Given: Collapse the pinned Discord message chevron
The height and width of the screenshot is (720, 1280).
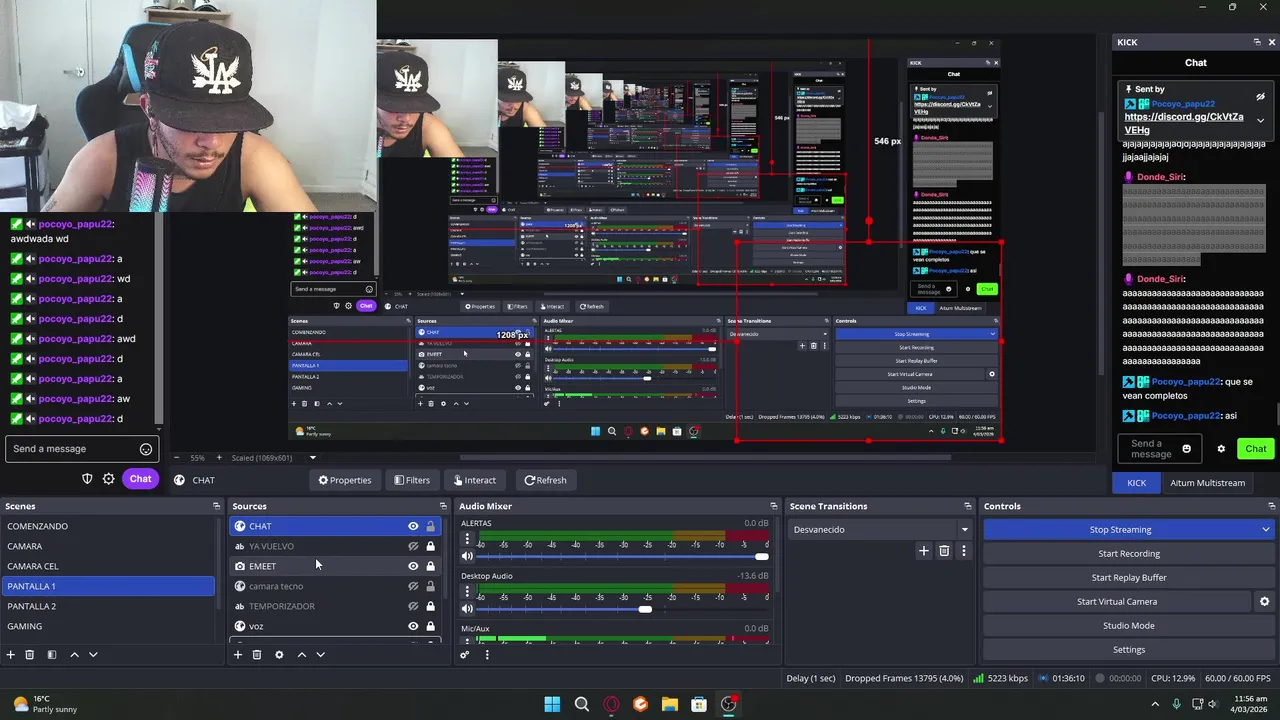Looking at the screenshot, I should pos(1260,121).
